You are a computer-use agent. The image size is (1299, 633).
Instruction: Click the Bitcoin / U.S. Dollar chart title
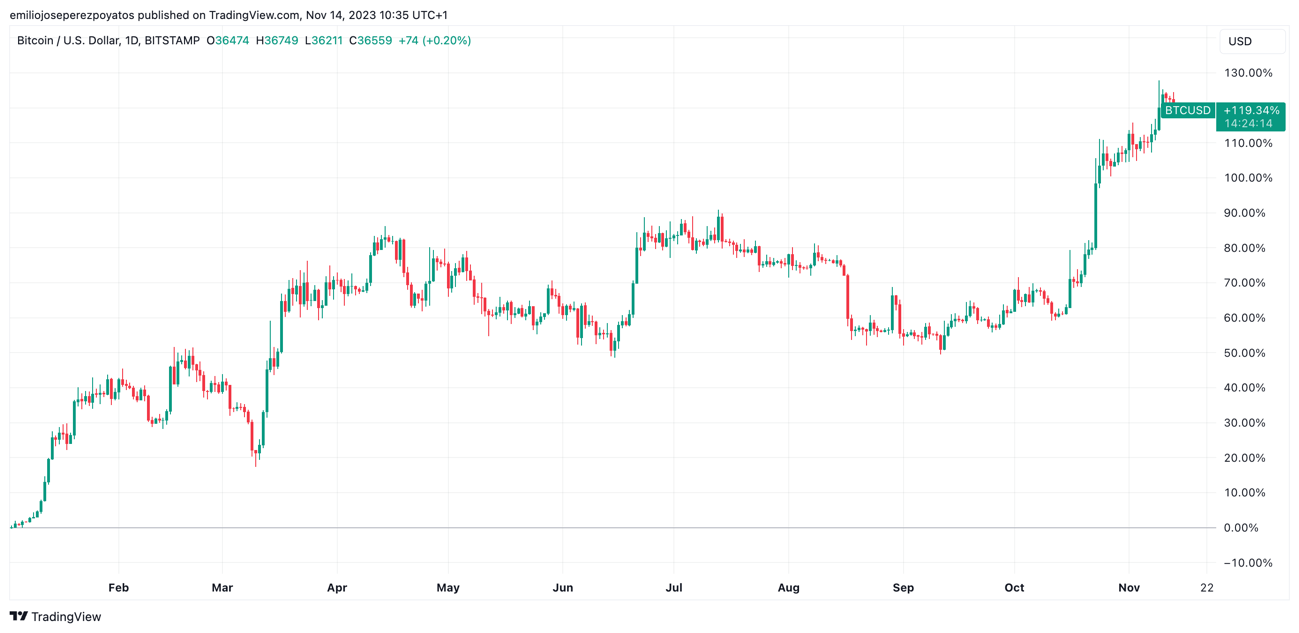pos(108,41)
